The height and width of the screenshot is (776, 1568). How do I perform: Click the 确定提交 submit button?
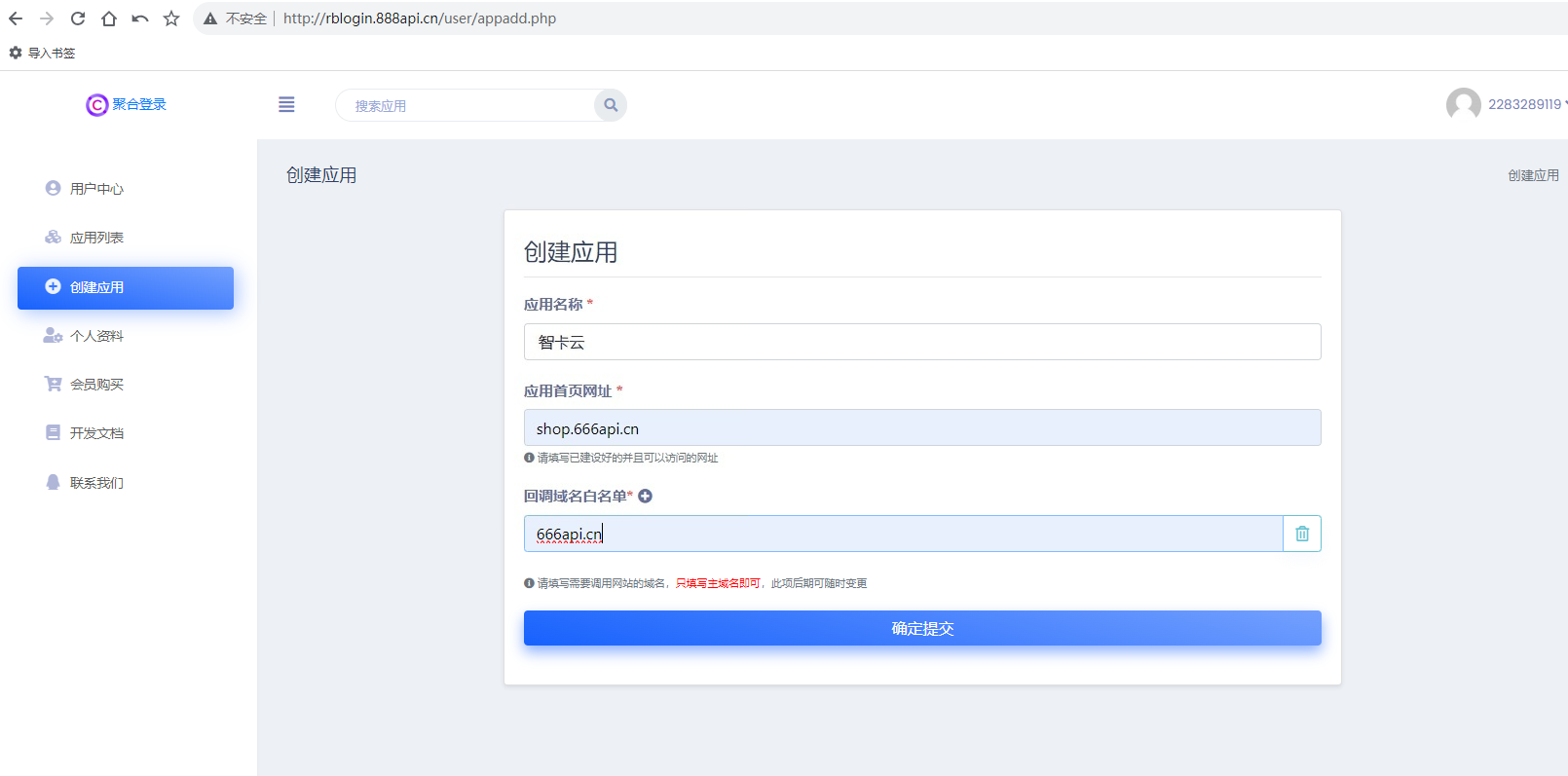pos(921,628)
